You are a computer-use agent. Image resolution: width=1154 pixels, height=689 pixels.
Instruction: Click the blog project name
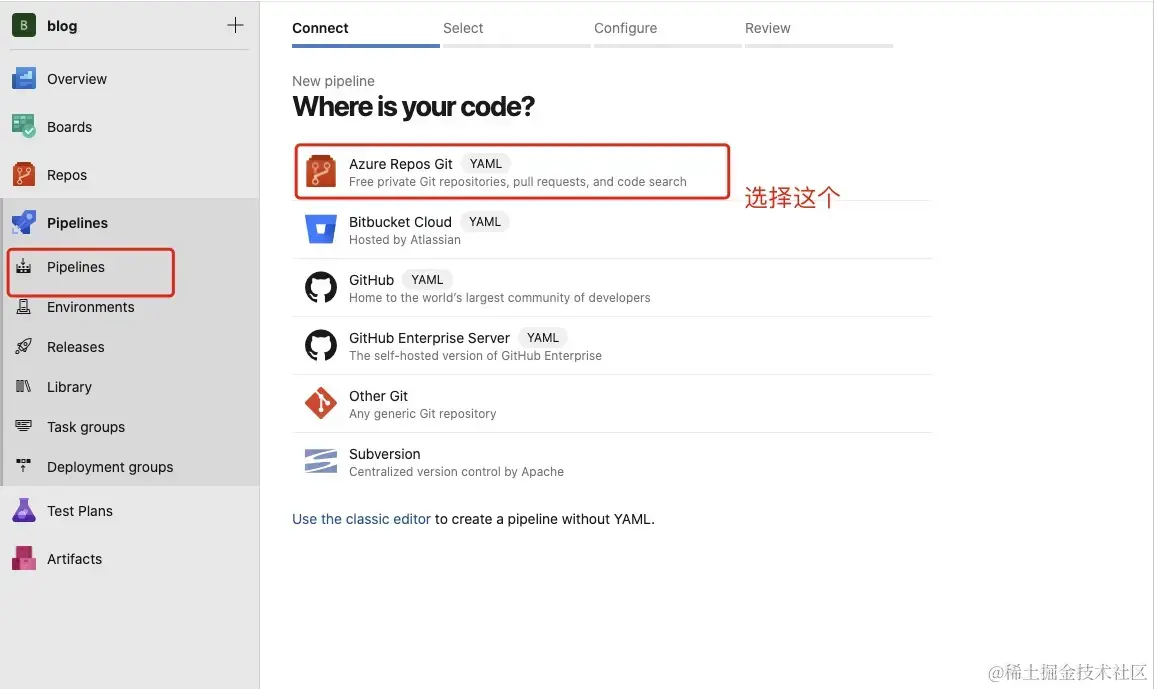point(62,26)
